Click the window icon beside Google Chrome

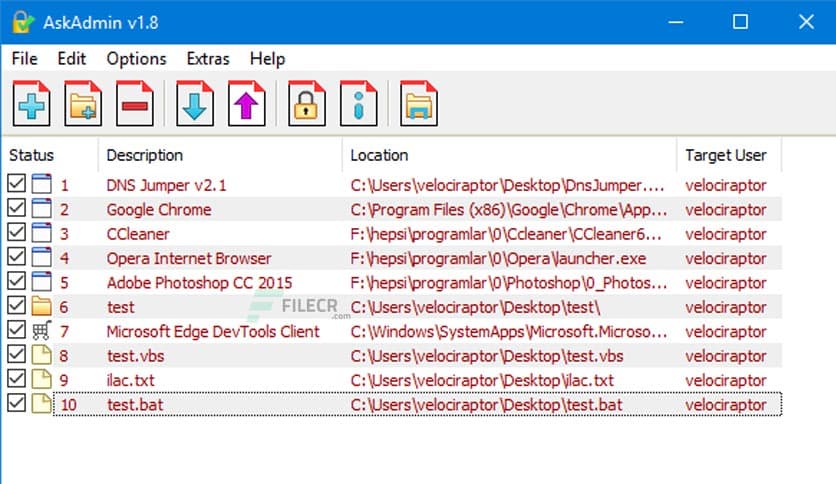coord(42,208)
